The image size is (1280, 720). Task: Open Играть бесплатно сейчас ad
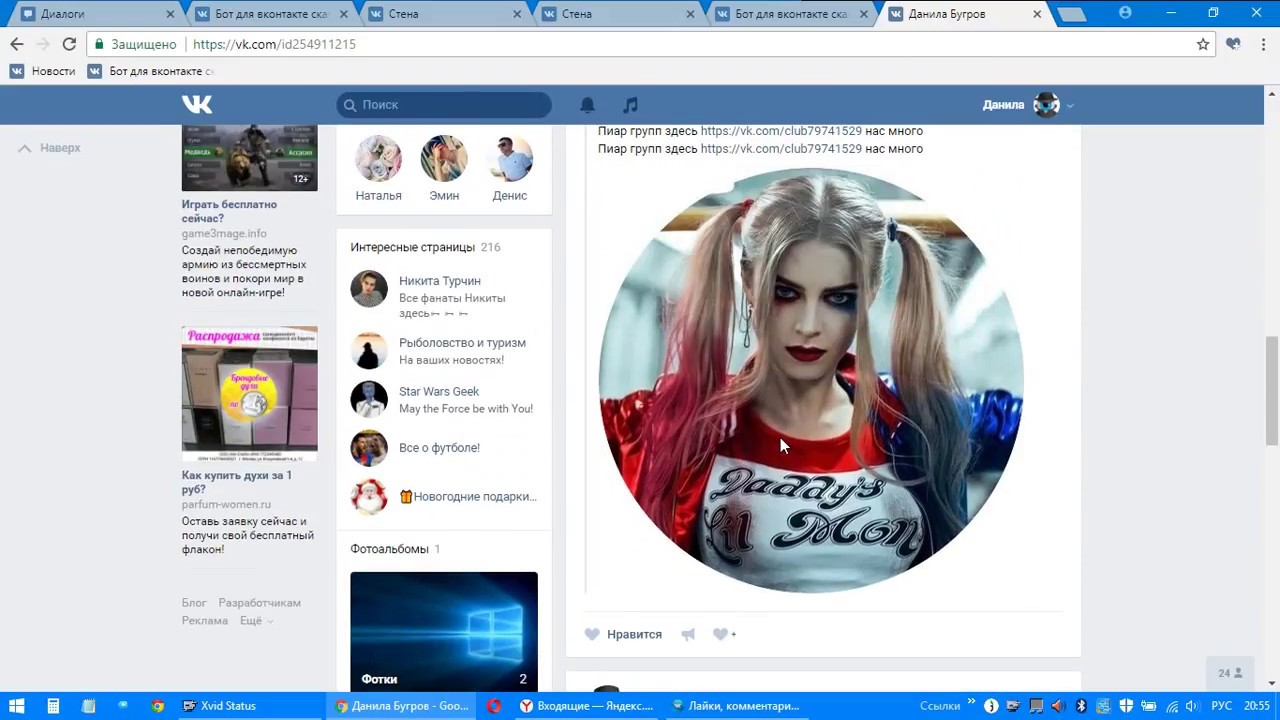pos(229,211)
